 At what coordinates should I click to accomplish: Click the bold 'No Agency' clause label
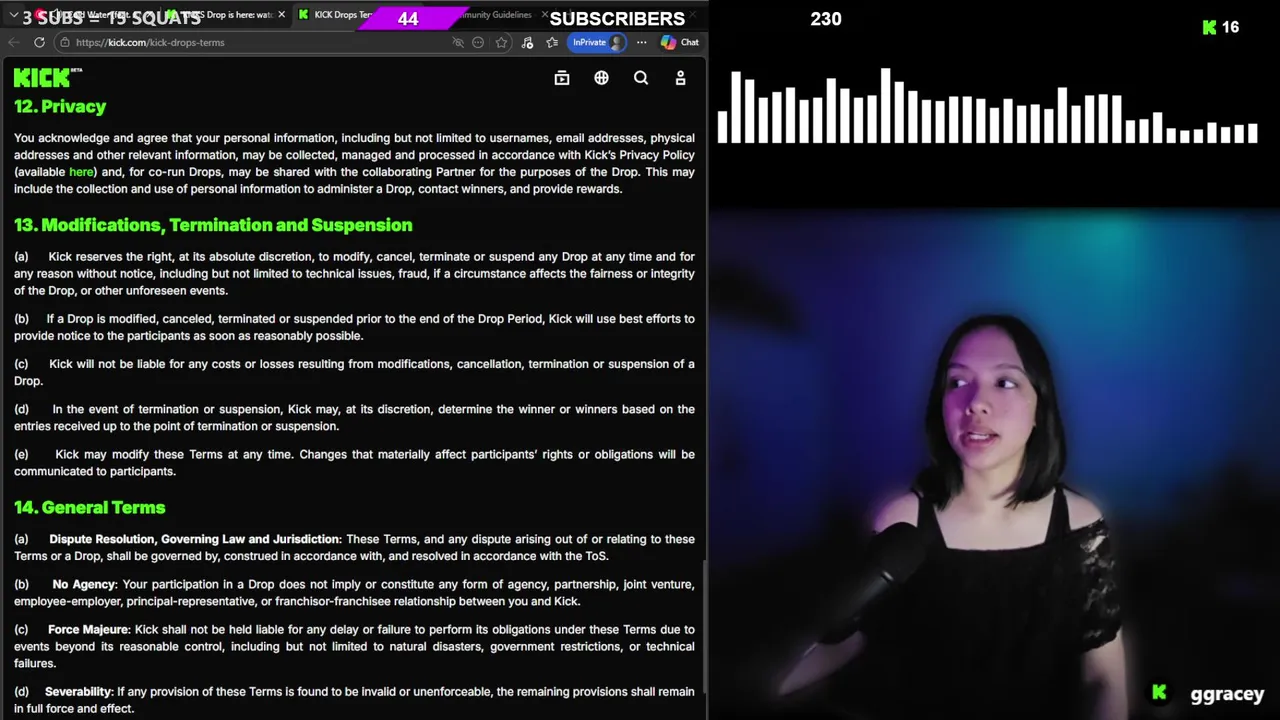click(85, 584)
